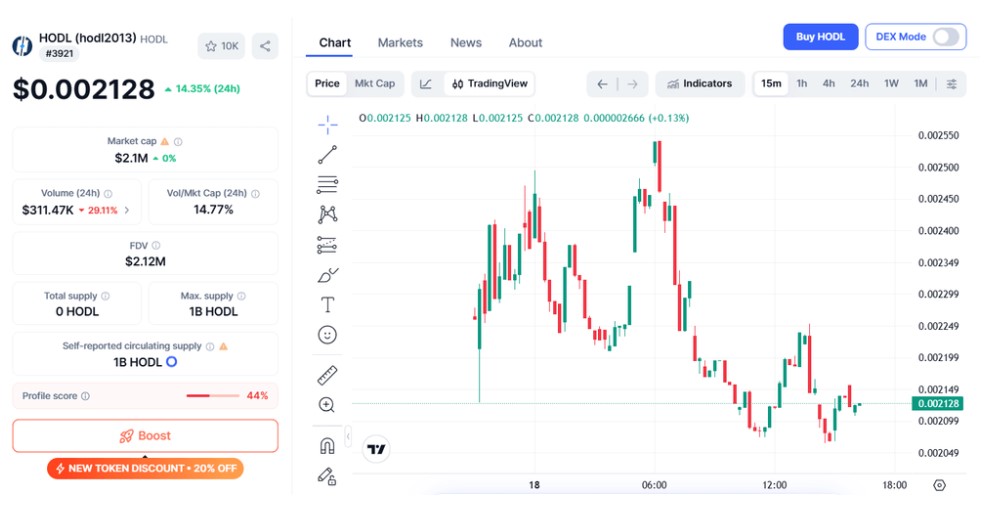Switch chart to Mkt Cap view
Image resolution: width=986 pixels, height=508 pixels.
(x=375, y=84)
